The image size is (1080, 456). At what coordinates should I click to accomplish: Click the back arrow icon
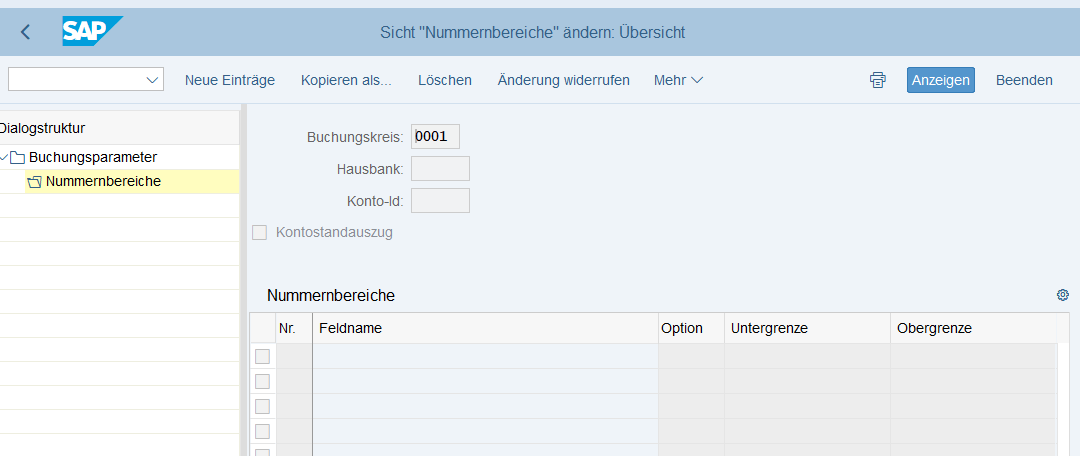click(x=26, y=32)
